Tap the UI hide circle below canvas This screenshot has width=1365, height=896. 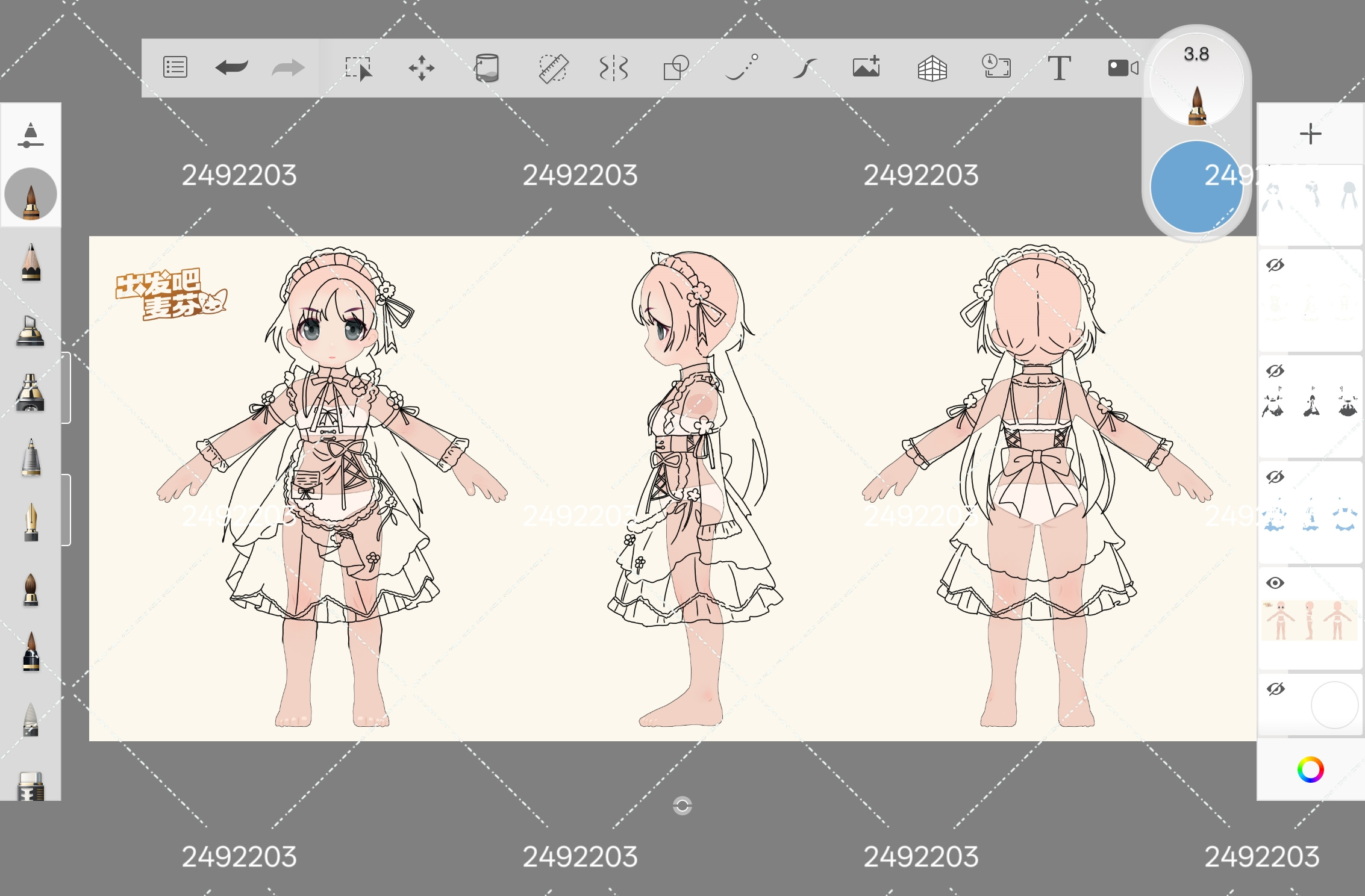682,806
